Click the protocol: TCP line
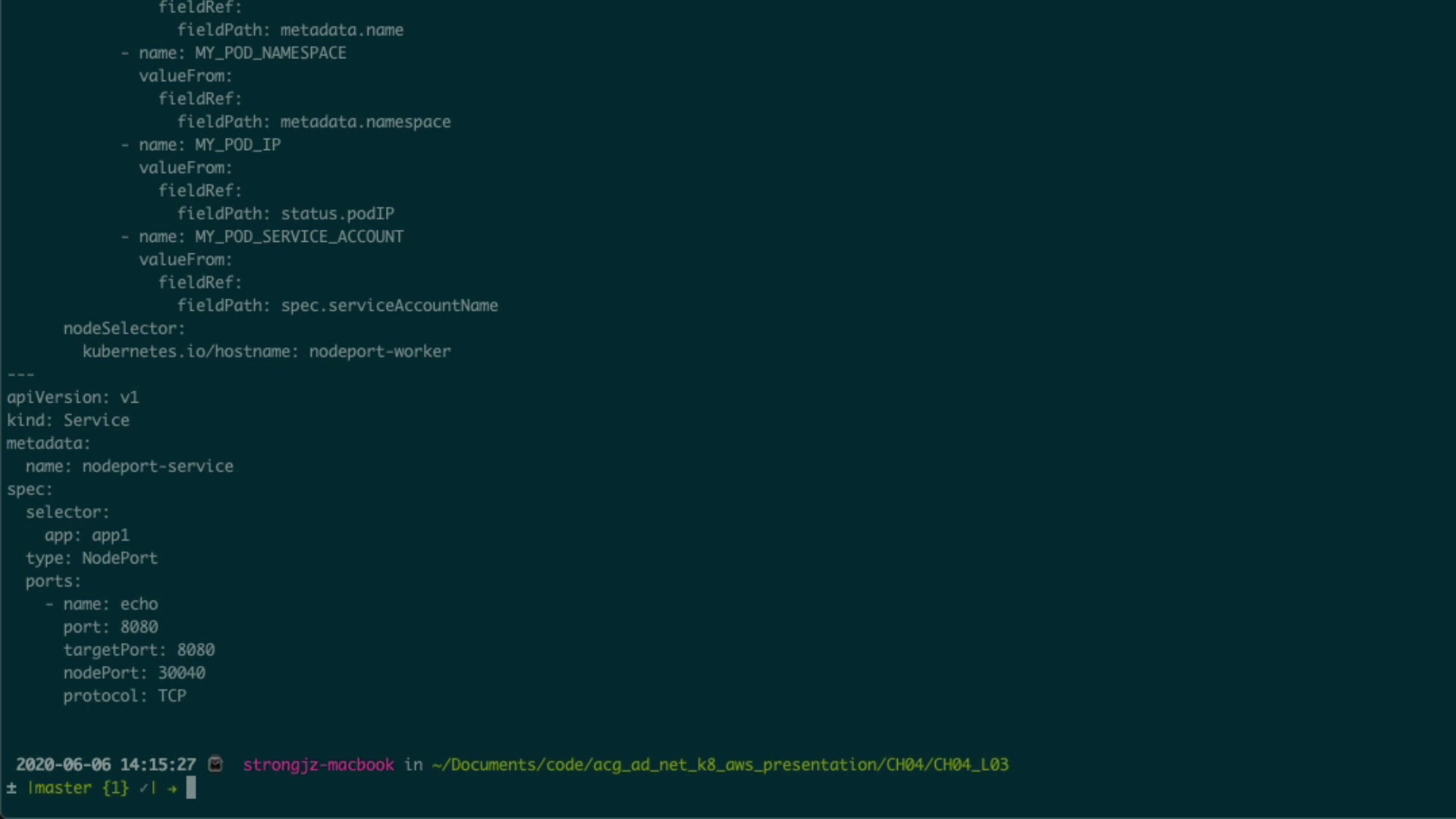Viewport: 1456px width, 819px height. coord(124,696)
